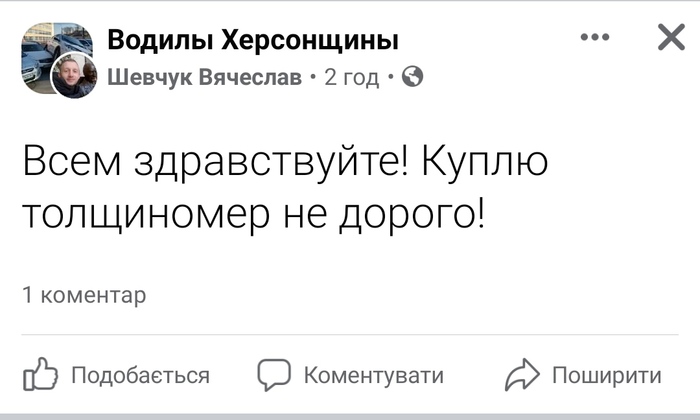
Task: Click the globe public-privacy icon
Action: coord(412,76)
